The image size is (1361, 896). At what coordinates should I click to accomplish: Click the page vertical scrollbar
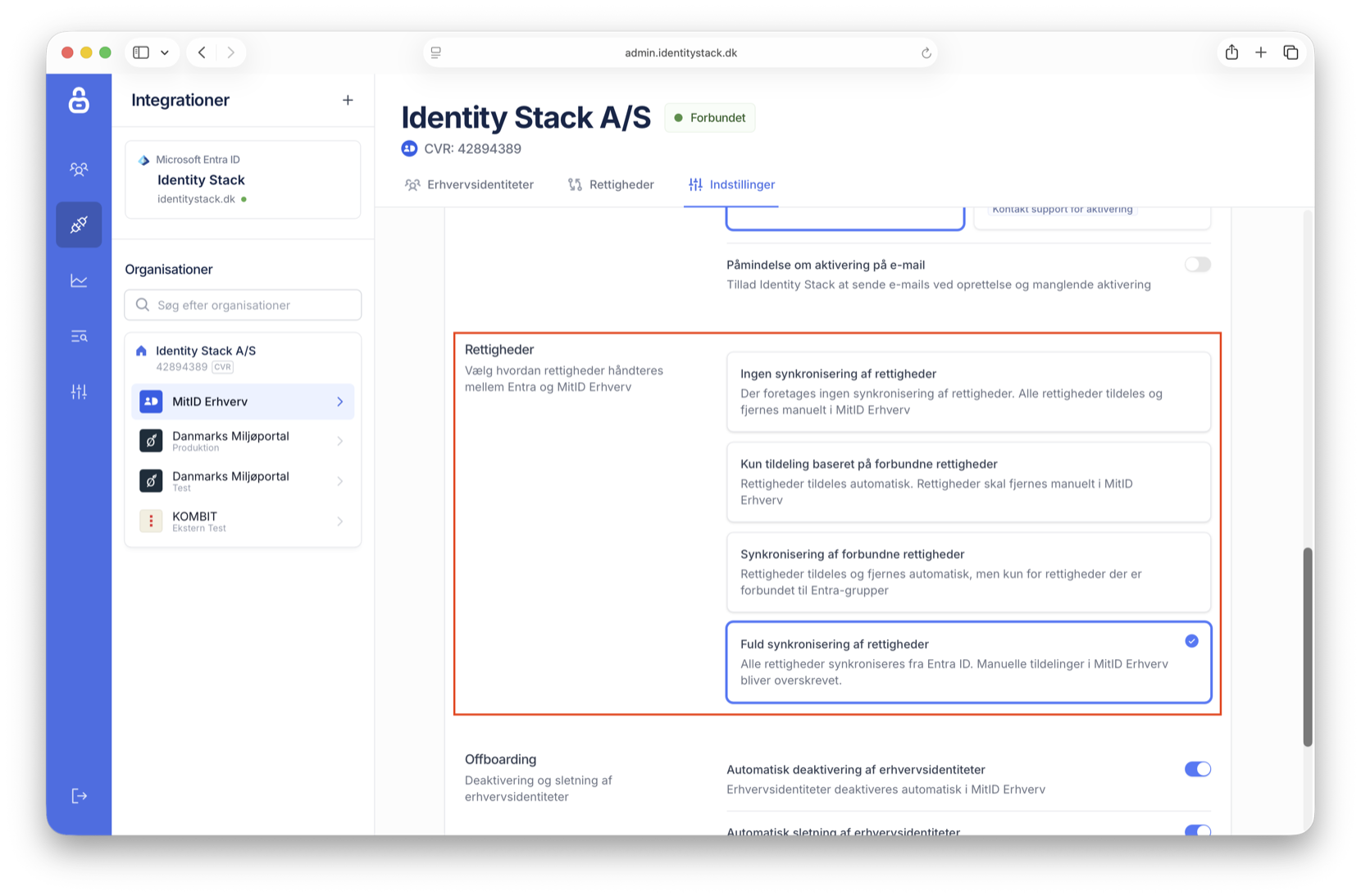click(1308, 647)
